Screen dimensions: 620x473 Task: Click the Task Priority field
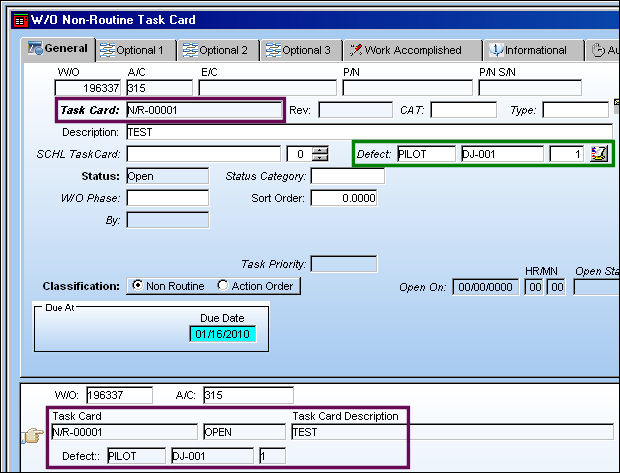pos(344,264)
